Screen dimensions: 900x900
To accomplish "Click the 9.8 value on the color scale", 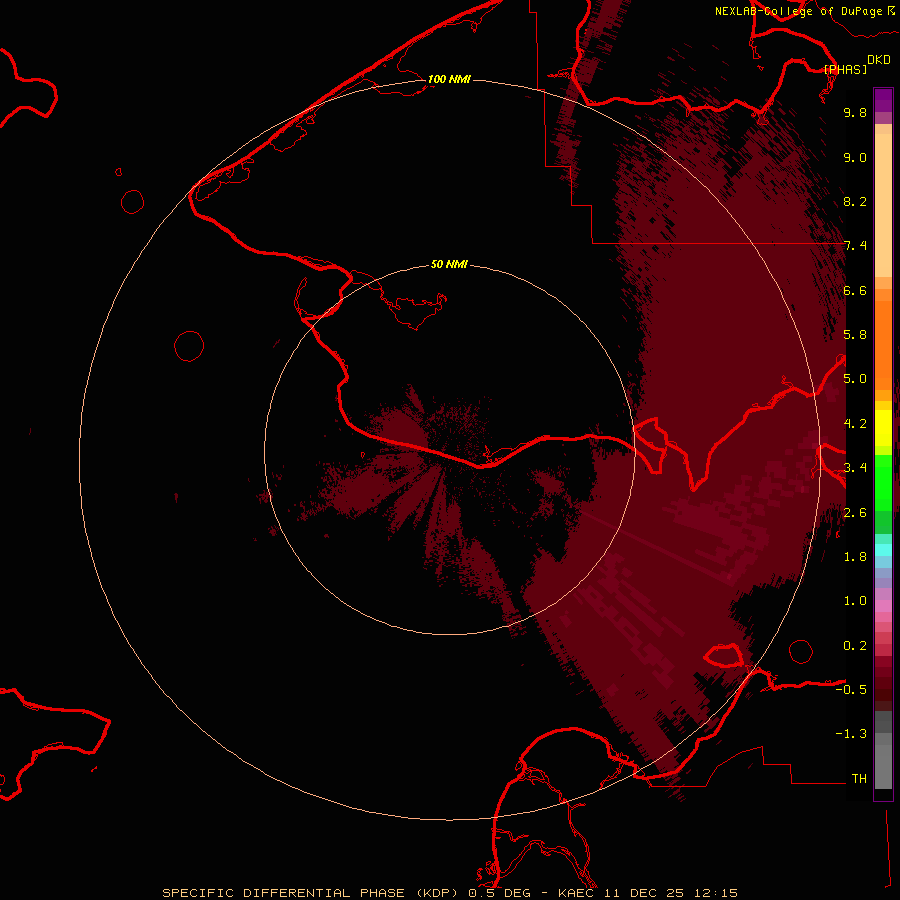I will (x=855, y=112).
